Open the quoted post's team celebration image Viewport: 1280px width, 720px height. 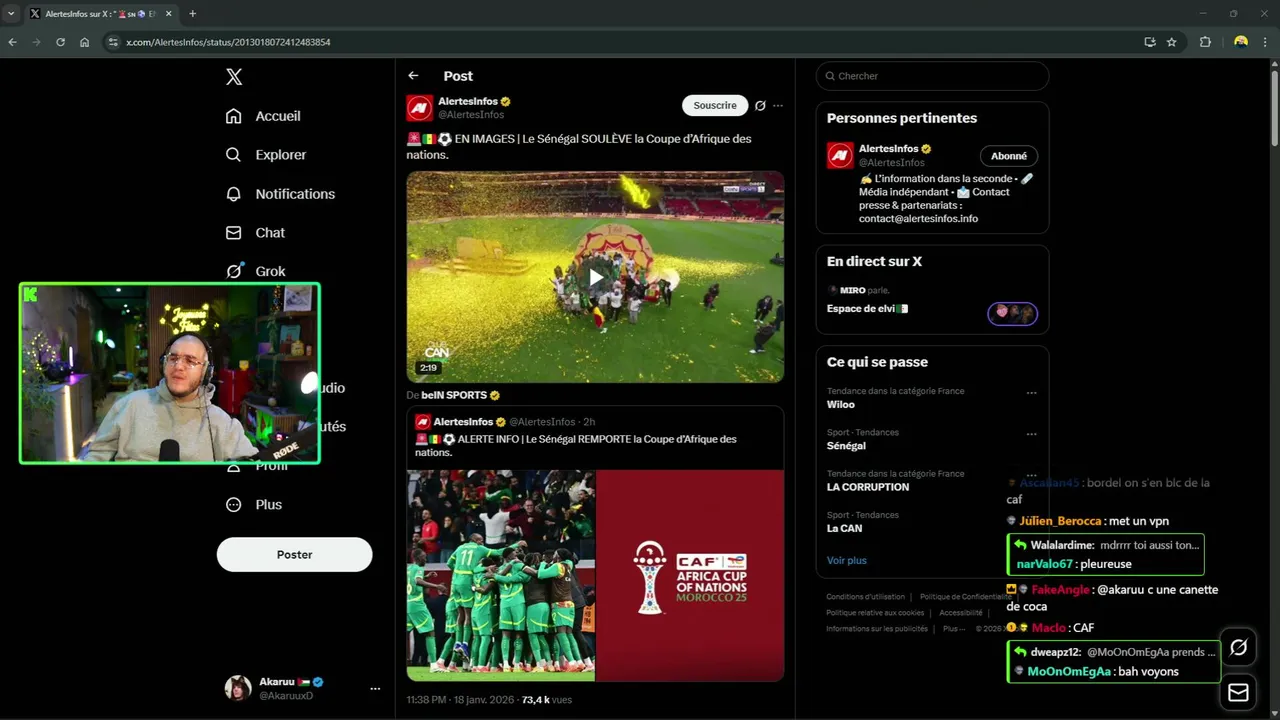[501, 575]
